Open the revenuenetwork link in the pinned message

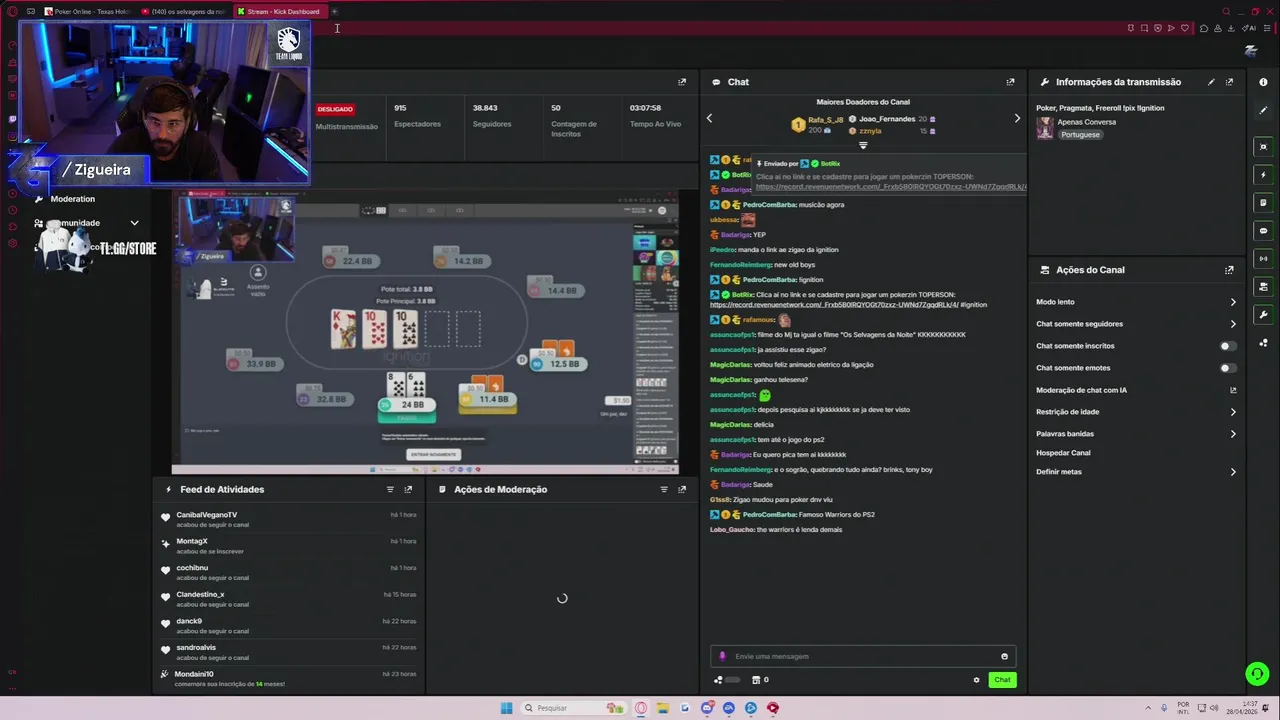point(891,186)
